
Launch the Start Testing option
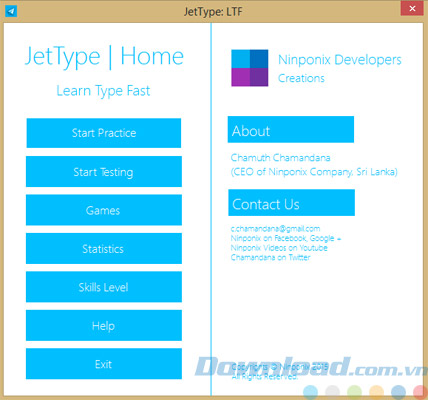[x=104, y=172]
